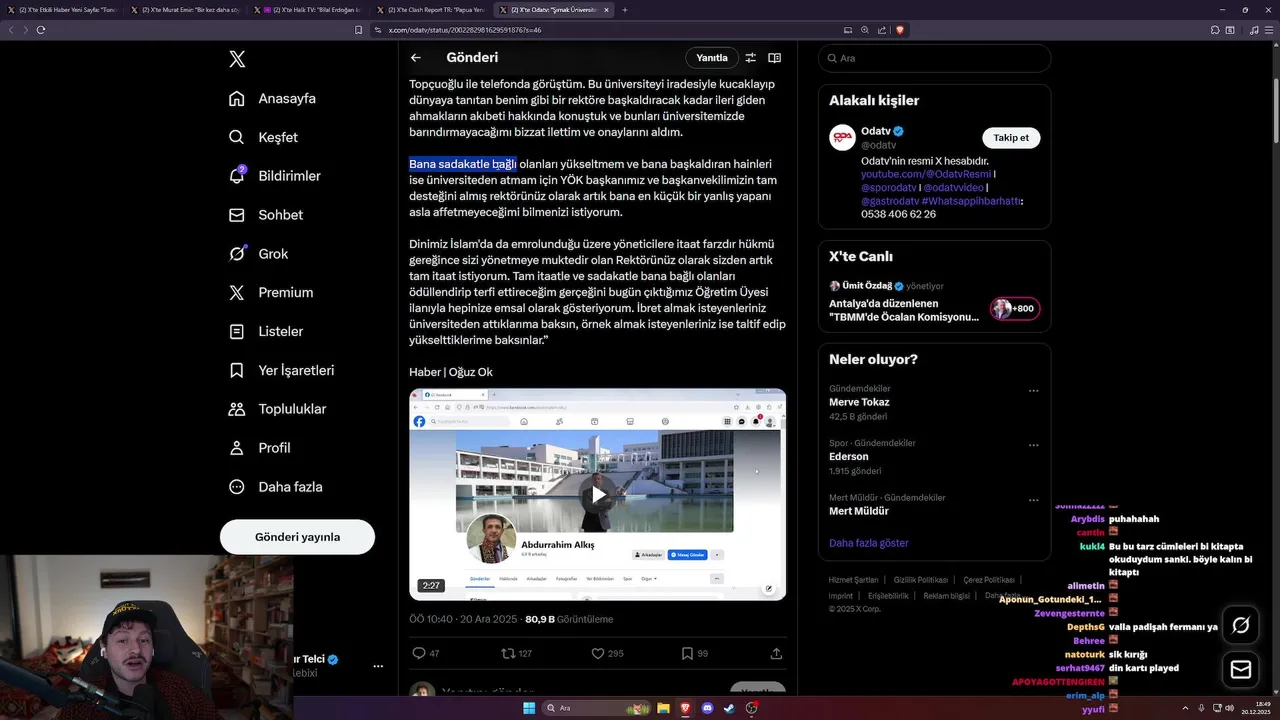Image resolution: width=1280 pixels, height=720 pixels.
Task: Open Profil page
Action: click(259, 448)
